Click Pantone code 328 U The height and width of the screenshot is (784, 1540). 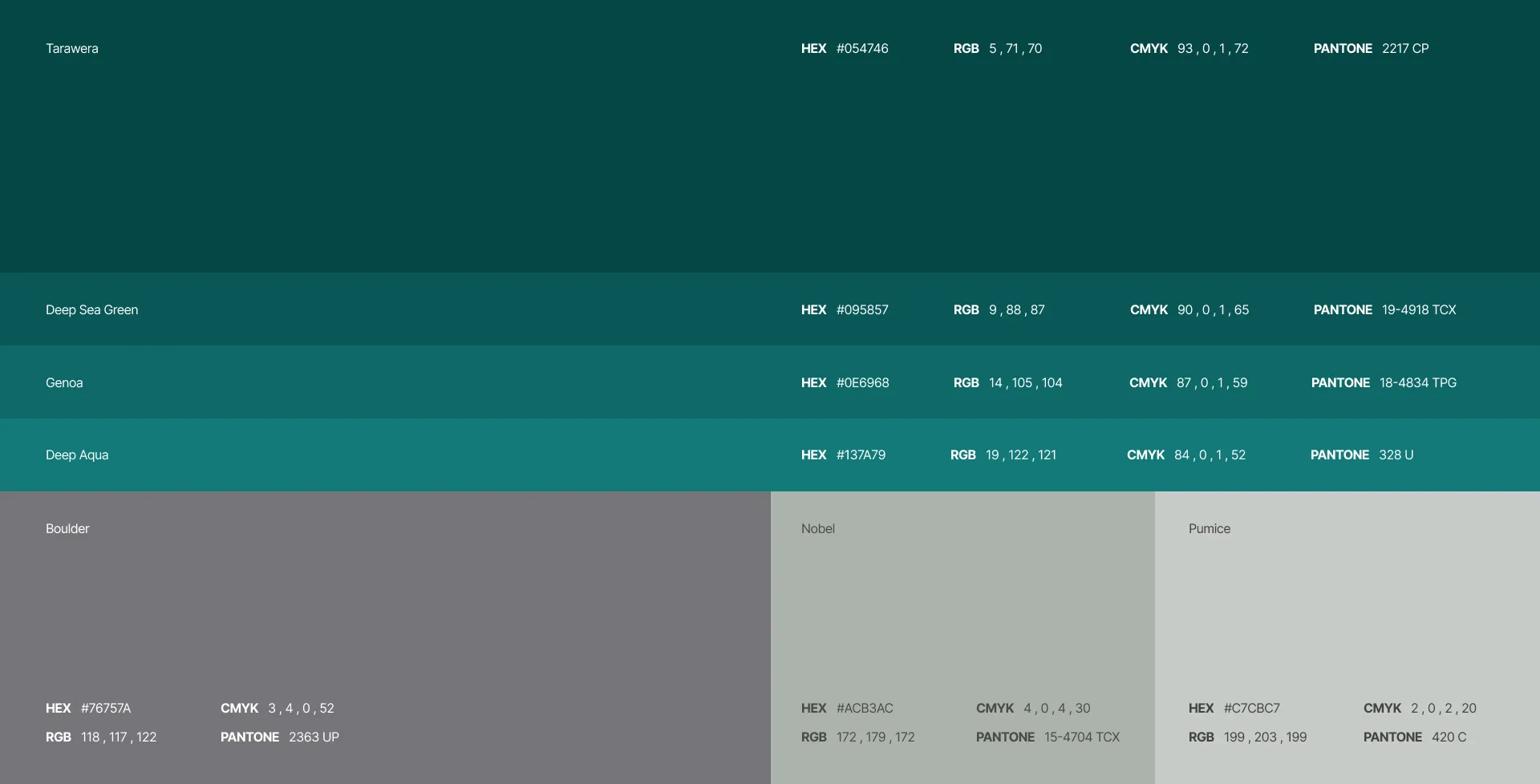click(1396, 455)
